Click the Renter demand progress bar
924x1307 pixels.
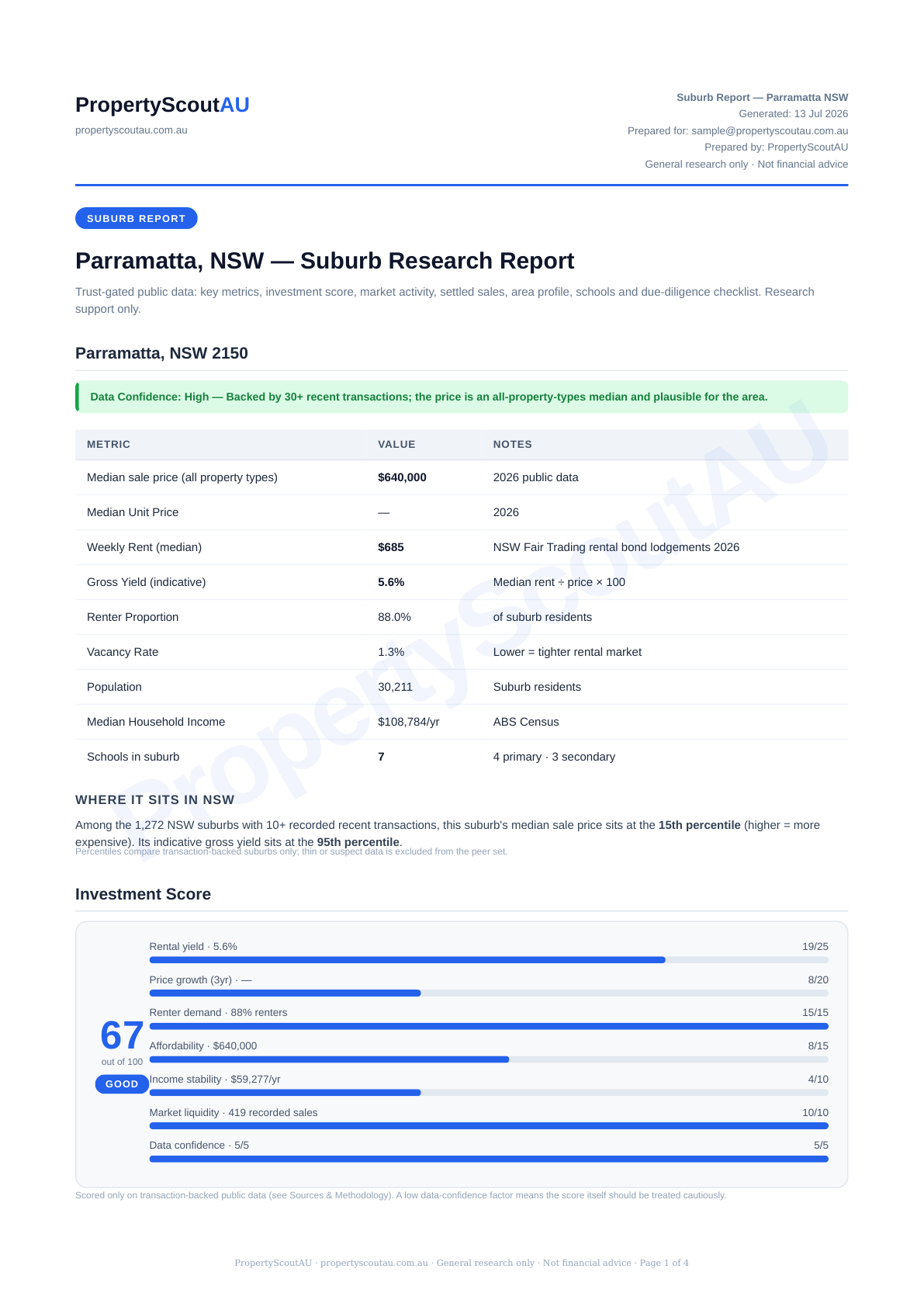point(489,1026)
